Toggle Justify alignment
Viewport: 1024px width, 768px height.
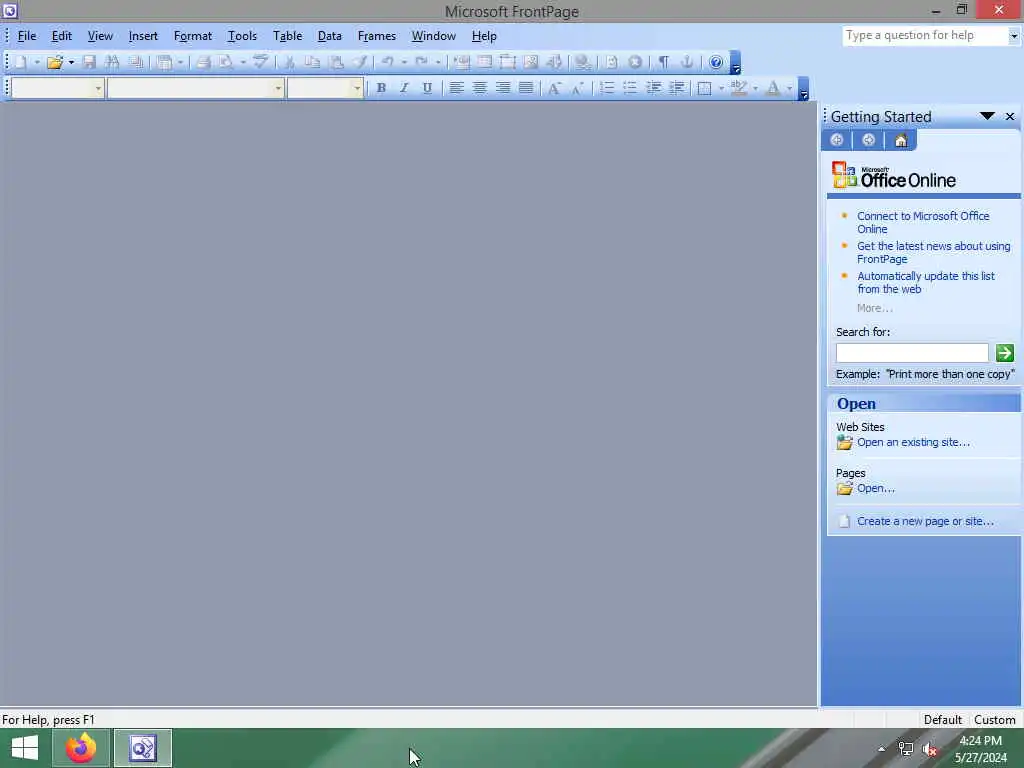pos(526,88)
